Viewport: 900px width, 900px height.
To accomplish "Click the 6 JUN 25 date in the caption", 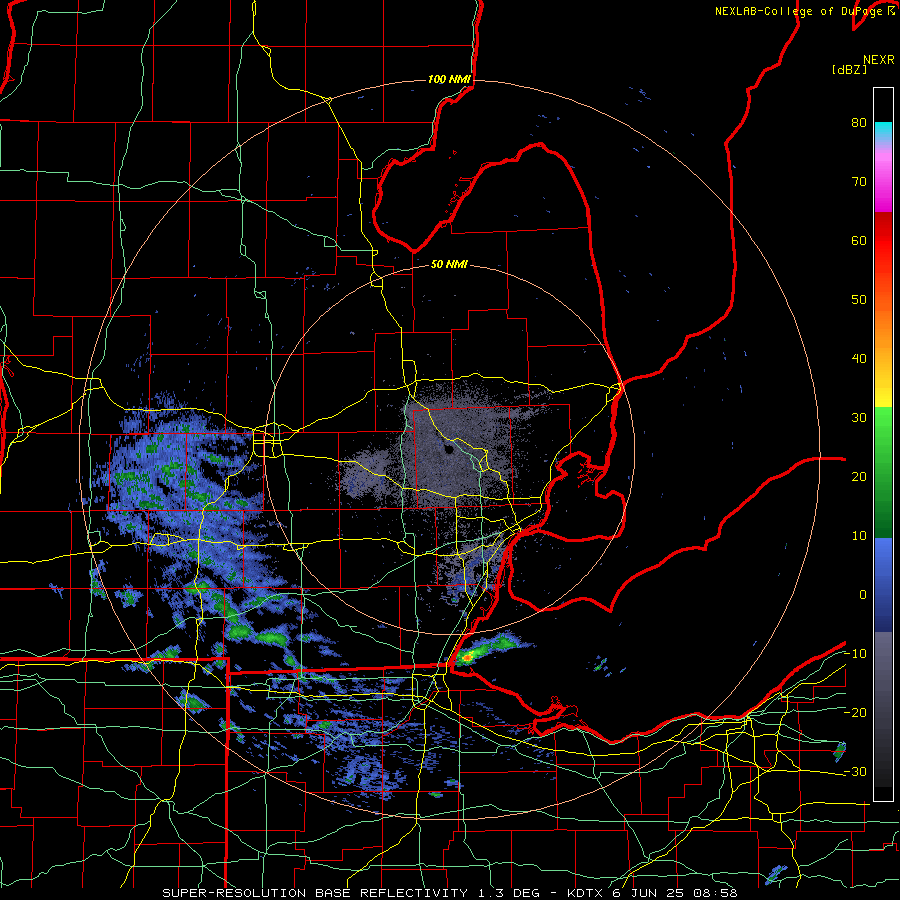I will (648, 893).
